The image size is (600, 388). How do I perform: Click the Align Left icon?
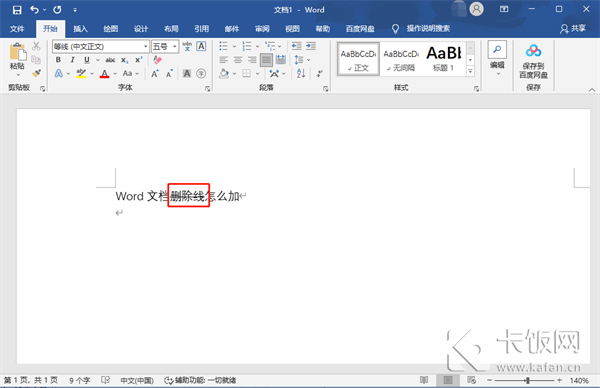[223, 60]
